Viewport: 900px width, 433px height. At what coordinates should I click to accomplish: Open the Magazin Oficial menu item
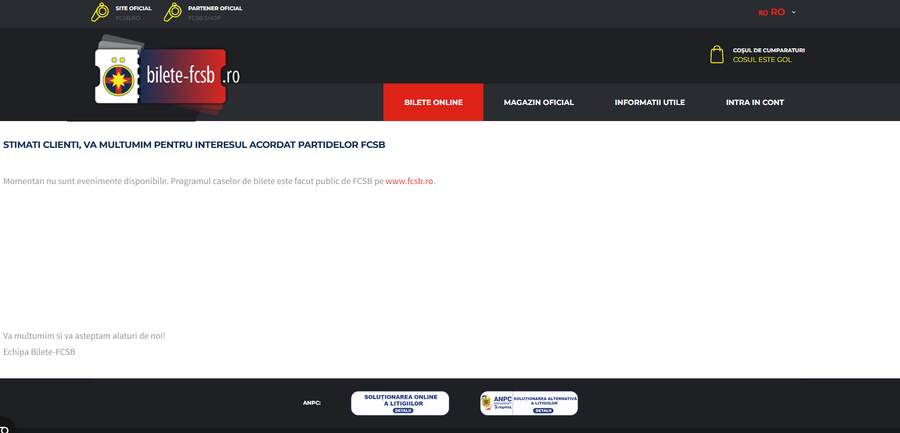(x=538, y=102)
